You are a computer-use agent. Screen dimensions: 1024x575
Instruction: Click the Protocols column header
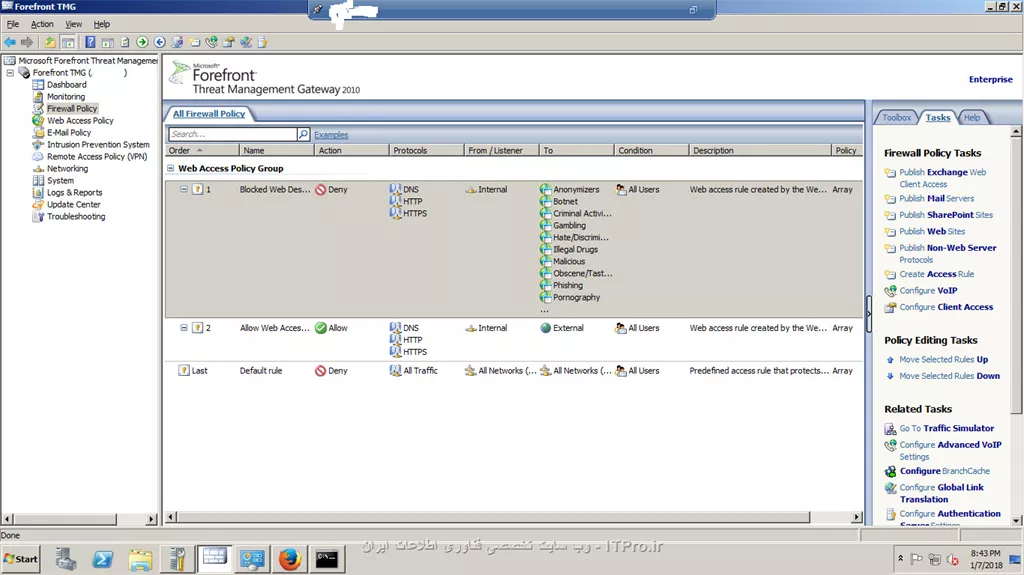point(426,150)
